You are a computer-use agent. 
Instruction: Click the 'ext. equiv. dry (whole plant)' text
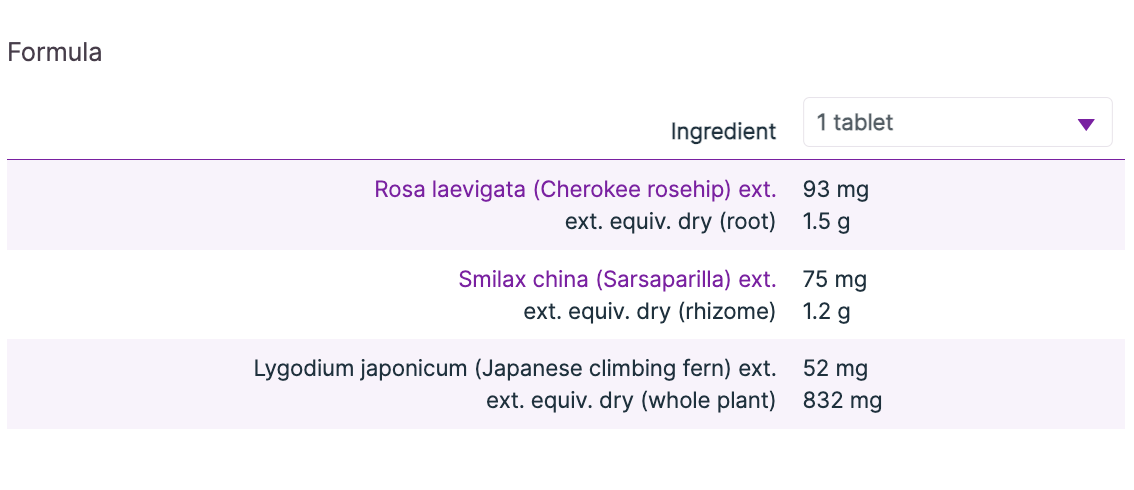631,401
